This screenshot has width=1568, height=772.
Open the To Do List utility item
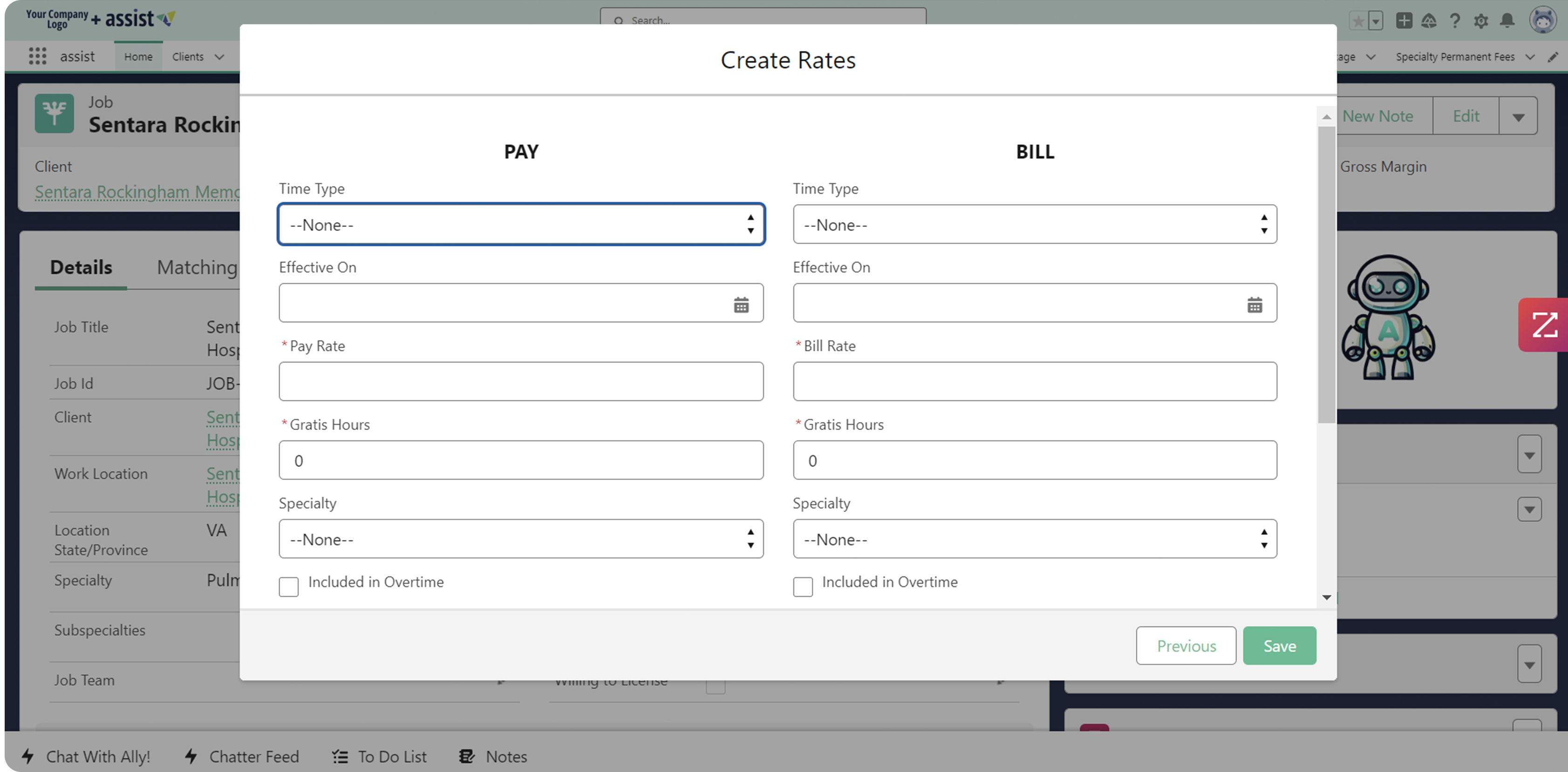click(379, 756)
